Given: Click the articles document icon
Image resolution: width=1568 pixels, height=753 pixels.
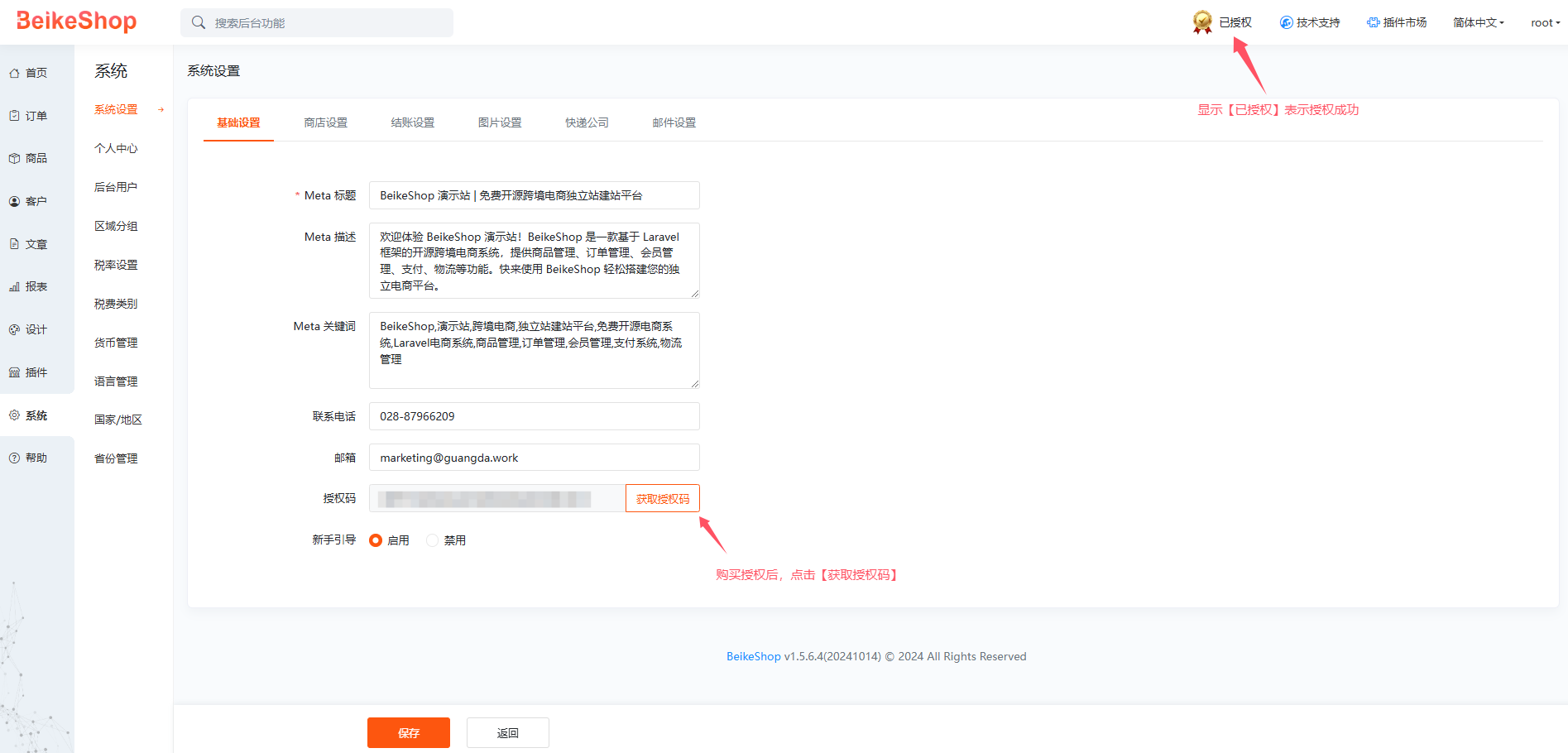Looking at the screenshot, I should pos(14,244).
